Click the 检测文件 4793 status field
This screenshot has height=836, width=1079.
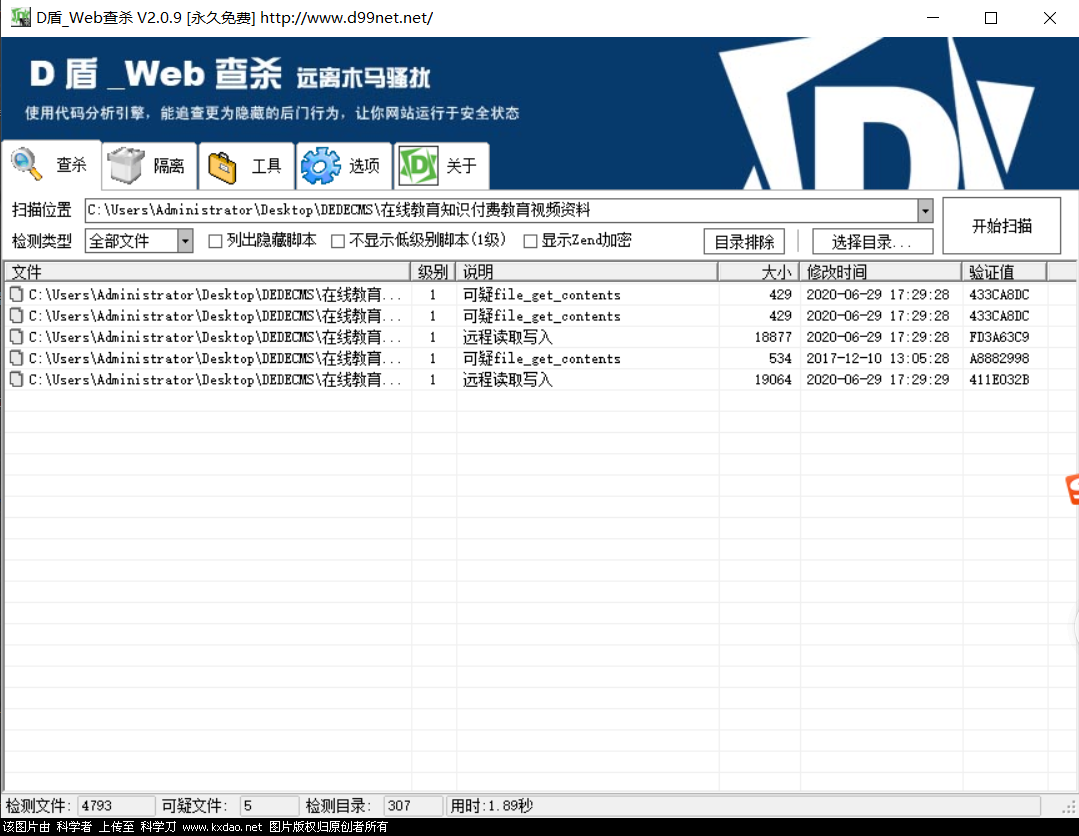(x=116, y=806)
